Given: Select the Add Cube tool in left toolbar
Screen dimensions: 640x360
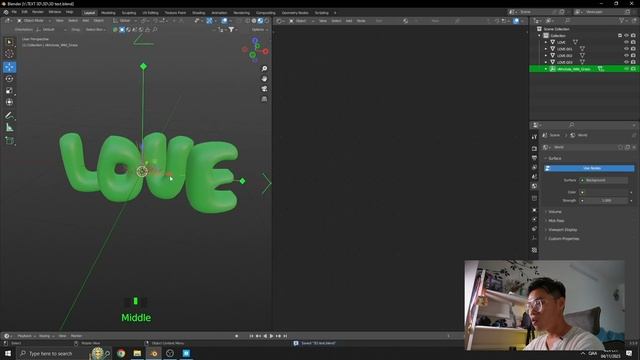Looking at the screenshot, I should coord(9,141).
